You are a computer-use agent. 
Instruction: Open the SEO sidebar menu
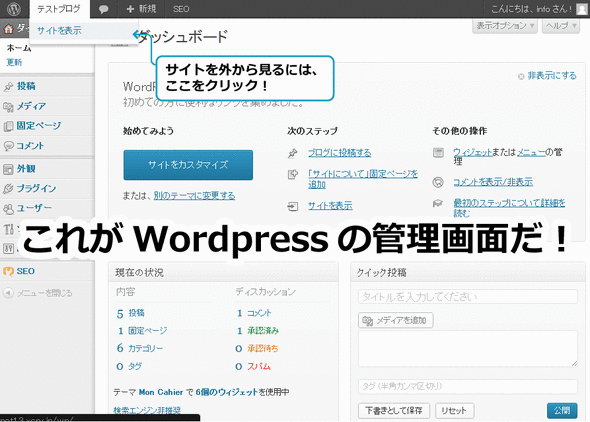coord(26,271)
